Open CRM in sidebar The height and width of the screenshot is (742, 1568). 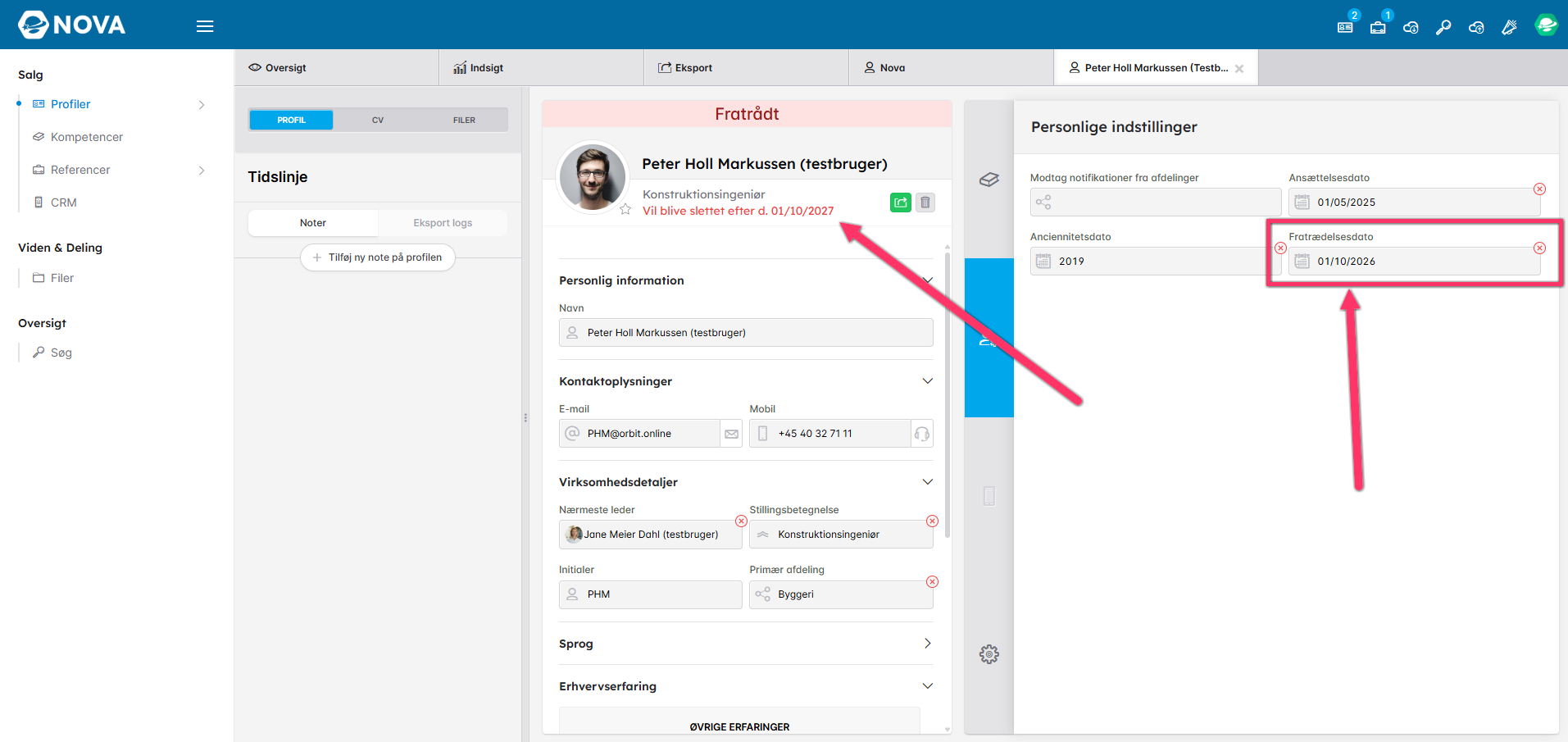pyautogui.click(x=63, y=203)
